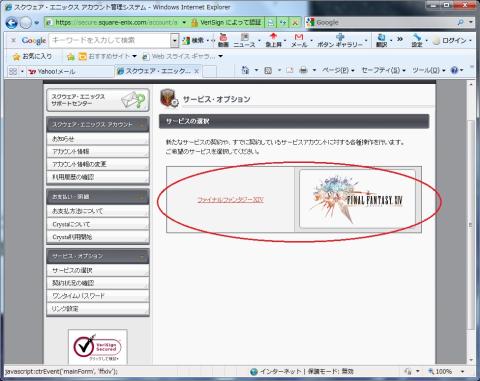Click the Google toolbar 検索 button
Screen dimensions: 480x381
pyautogui.click(x=193, y=40)
